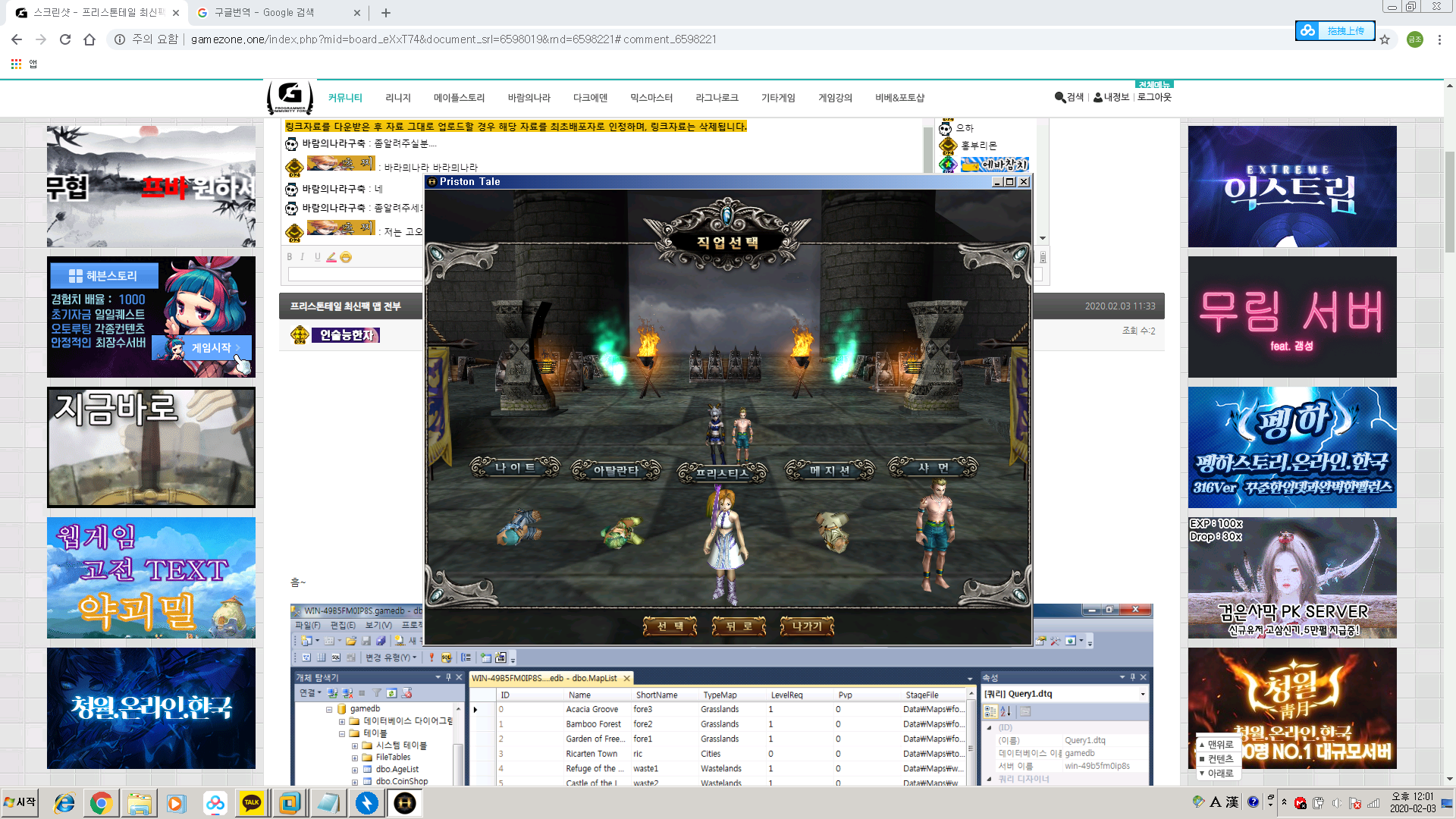The image size is (1456, 819).
Task: Select the dbo.CoinShop table
Action: pos(401,781)
